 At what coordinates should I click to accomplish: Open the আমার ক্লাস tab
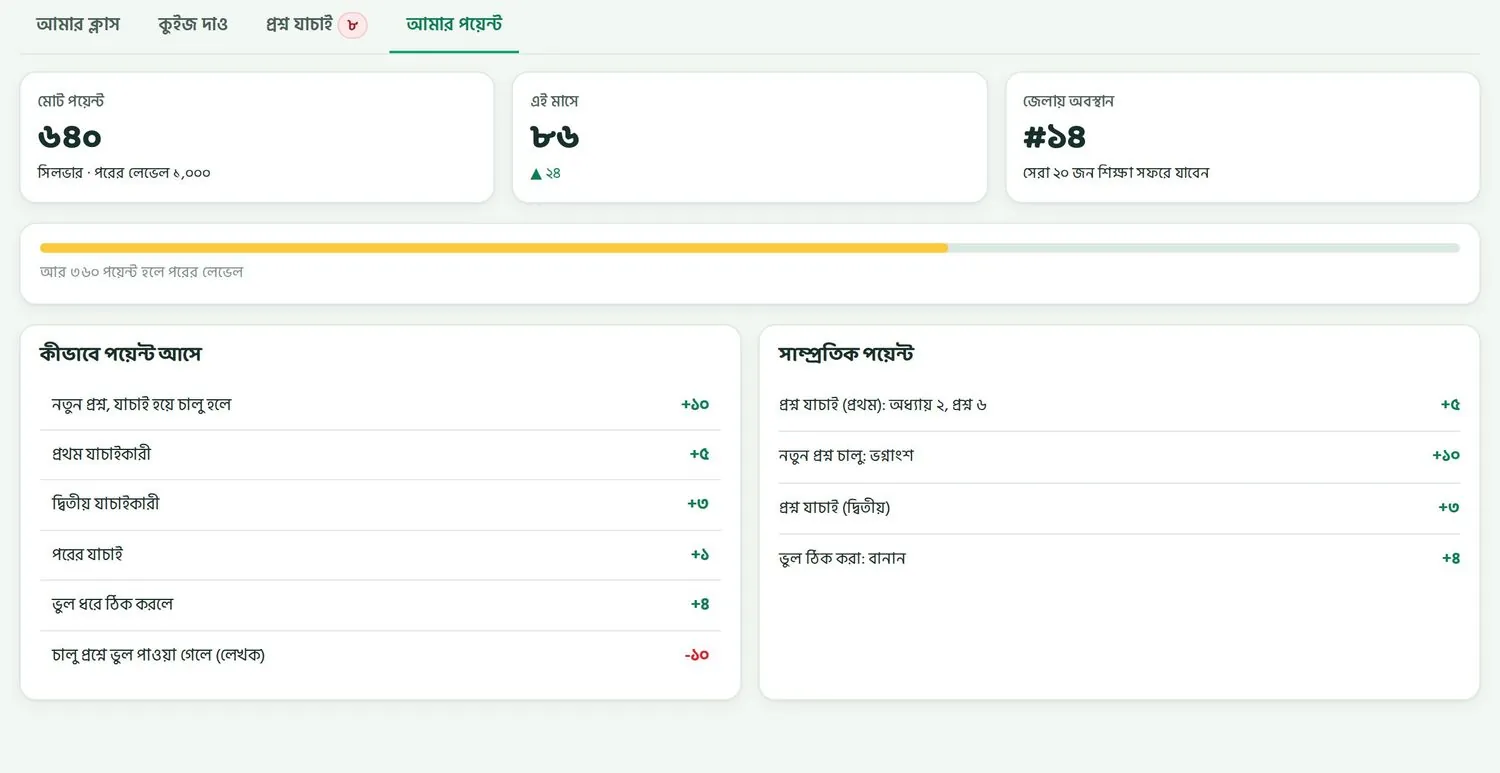pyautogui.click(x=78, y=24)
